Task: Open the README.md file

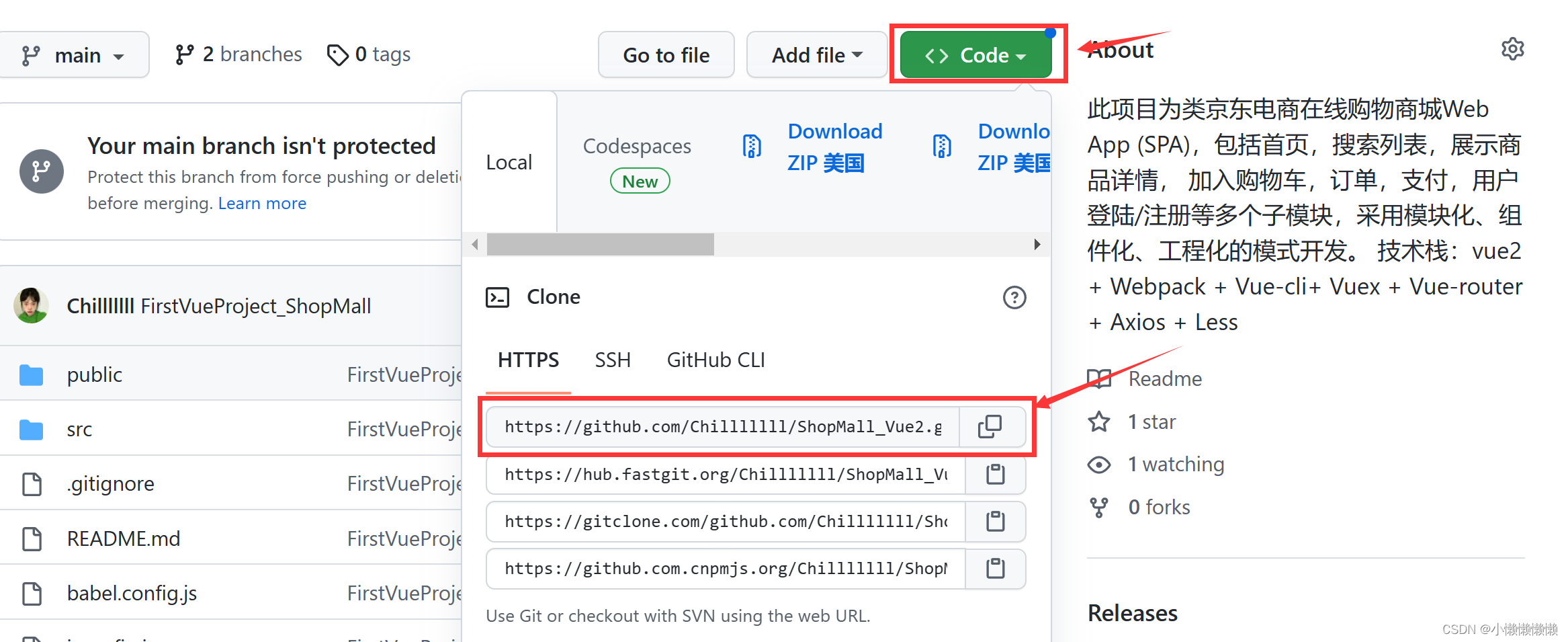Action: [124, 538]
